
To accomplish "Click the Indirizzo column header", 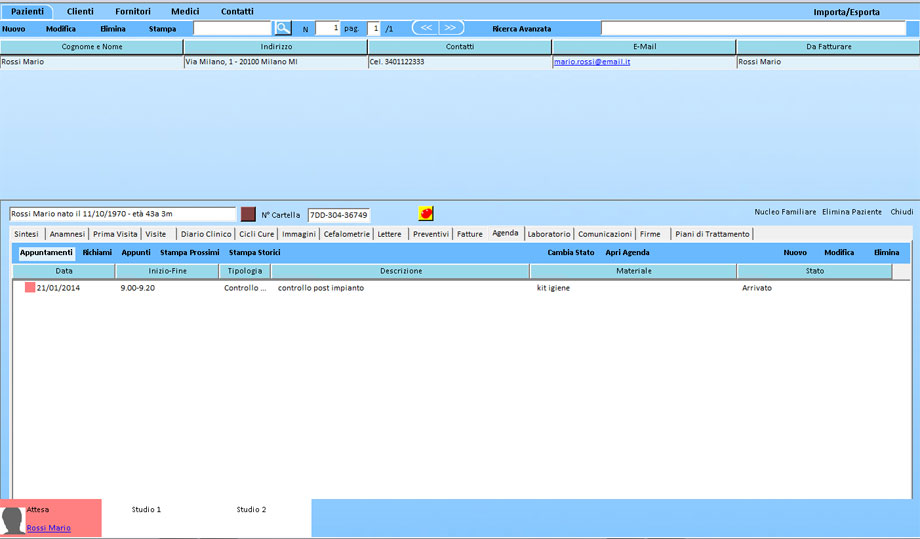I will (276, 47).
